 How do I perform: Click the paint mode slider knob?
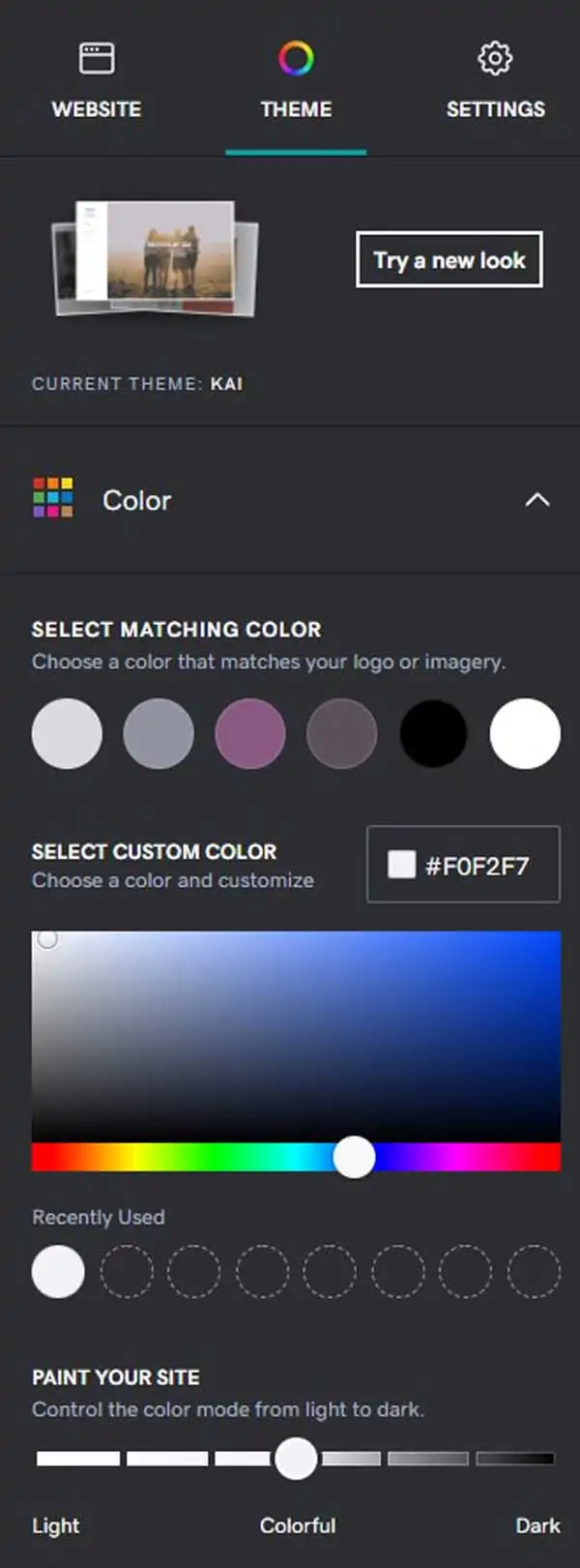click(296, 1458)
